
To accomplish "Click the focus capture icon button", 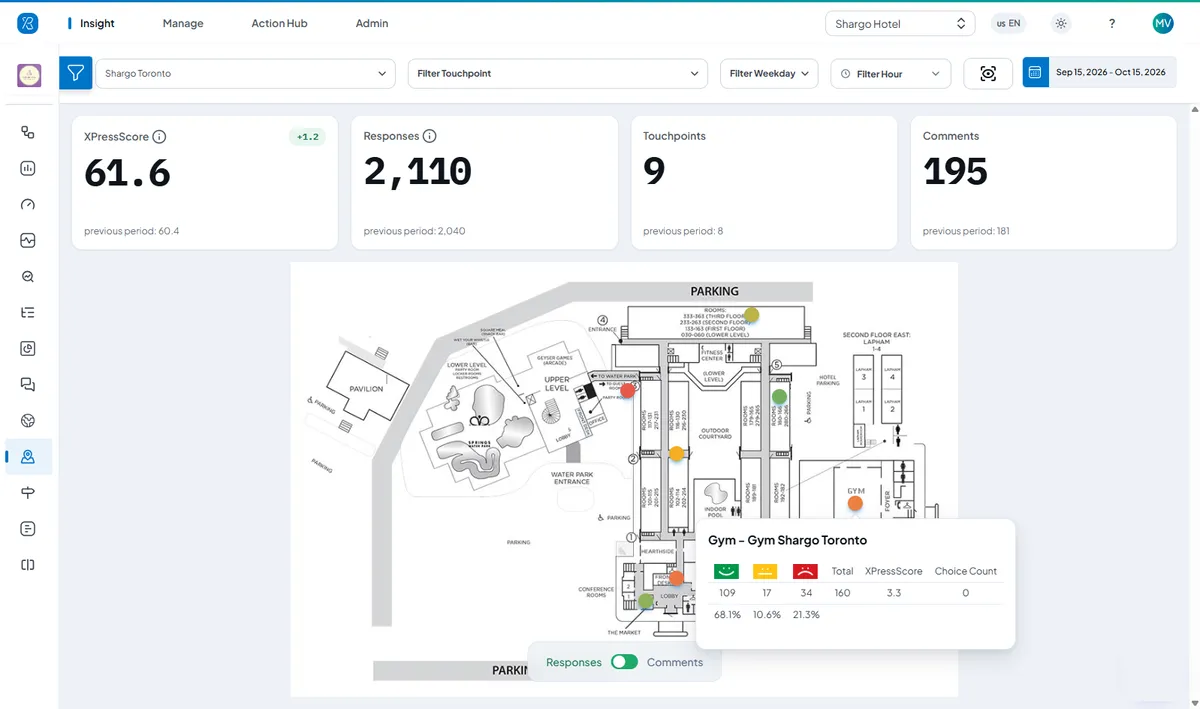I will (988, 73).
